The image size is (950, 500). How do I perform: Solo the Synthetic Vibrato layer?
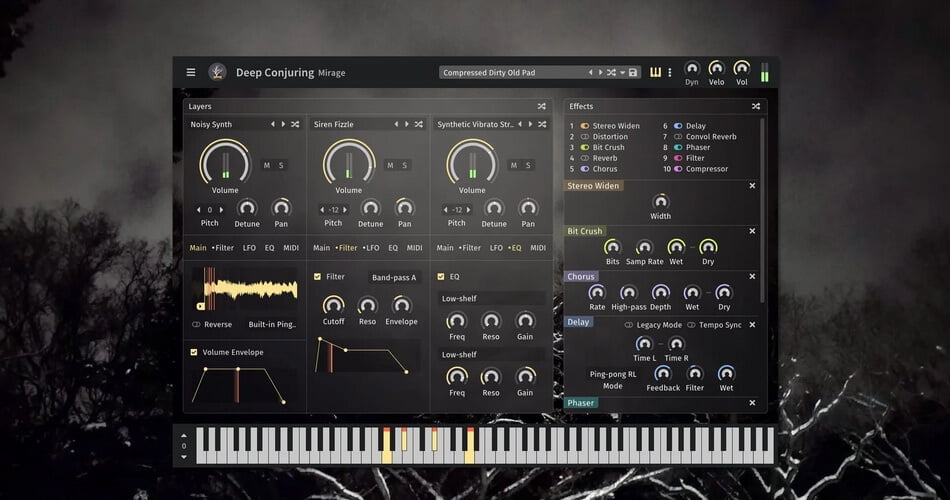coord(528,165)
